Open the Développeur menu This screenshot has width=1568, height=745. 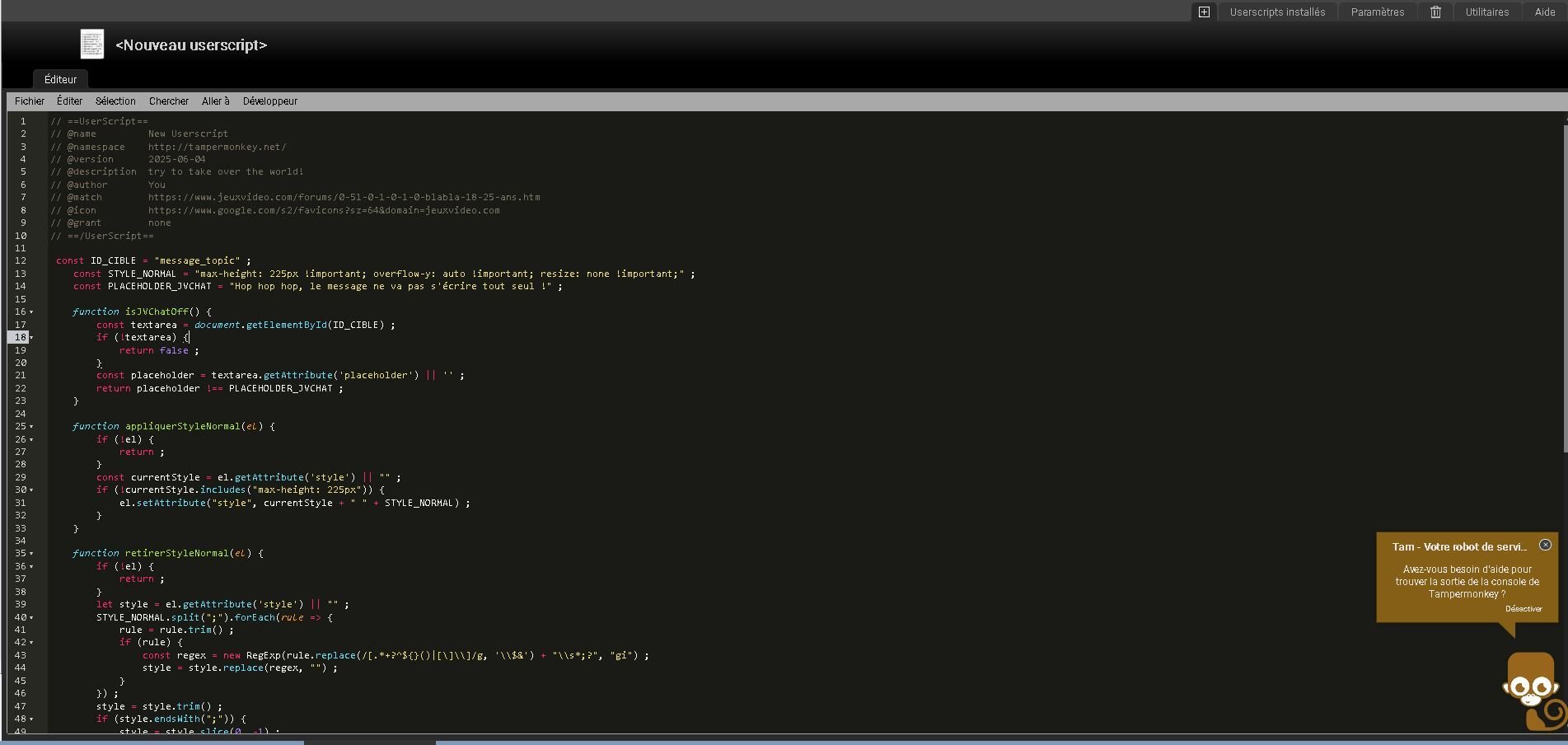point(269,101)
